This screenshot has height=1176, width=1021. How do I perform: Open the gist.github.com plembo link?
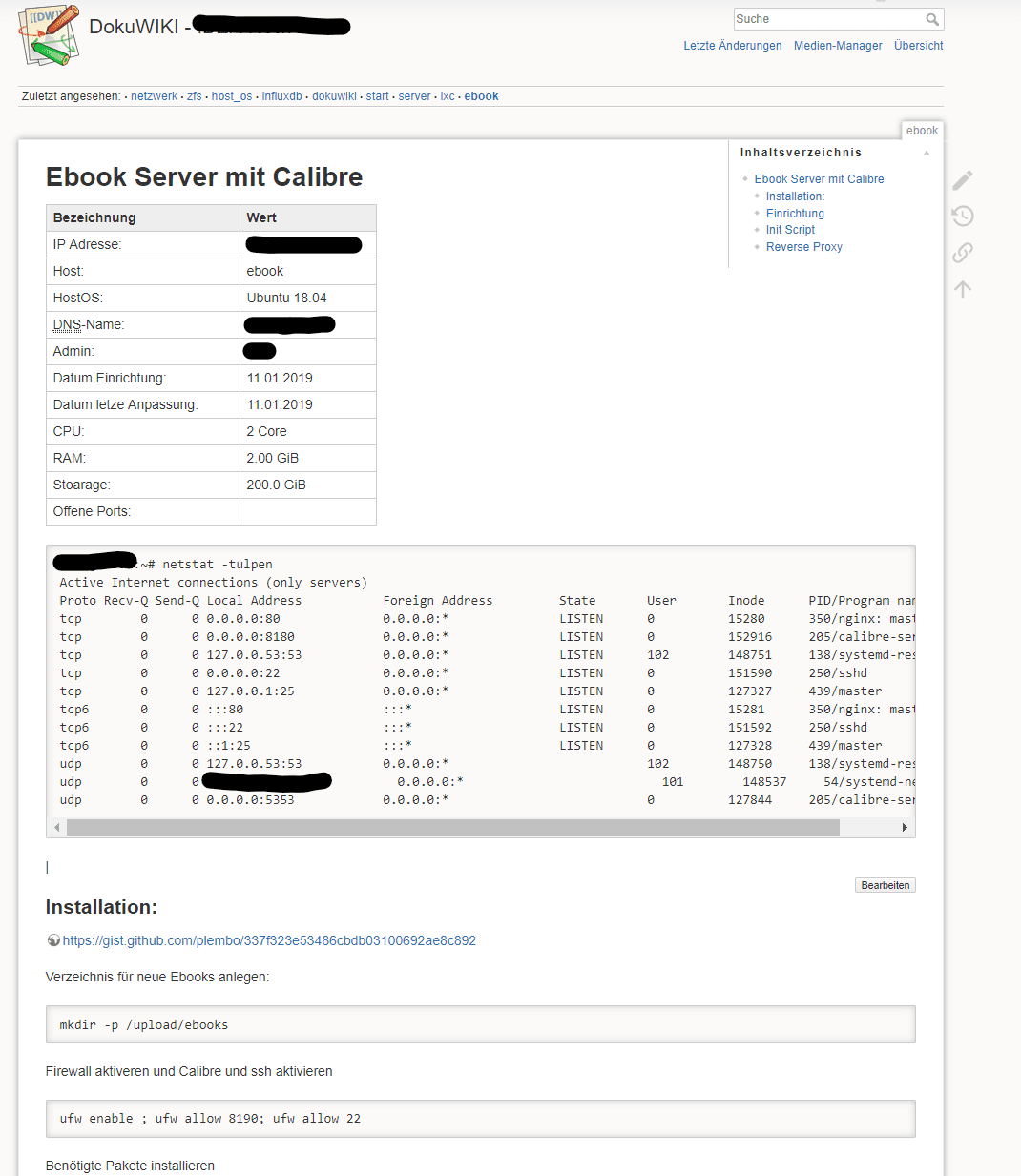tap(269, 940)
